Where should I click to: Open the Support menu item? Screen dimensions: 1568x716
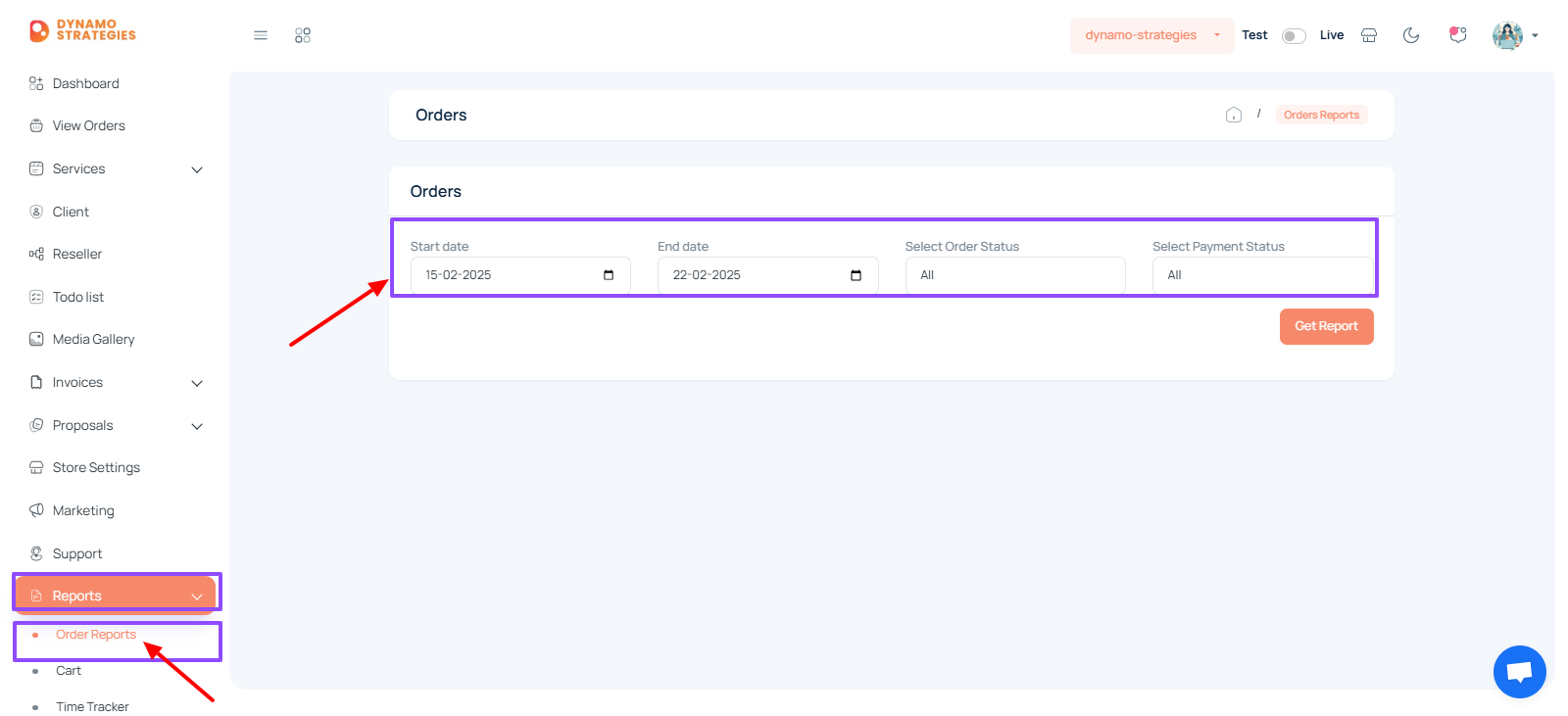[x=77, y=553]
